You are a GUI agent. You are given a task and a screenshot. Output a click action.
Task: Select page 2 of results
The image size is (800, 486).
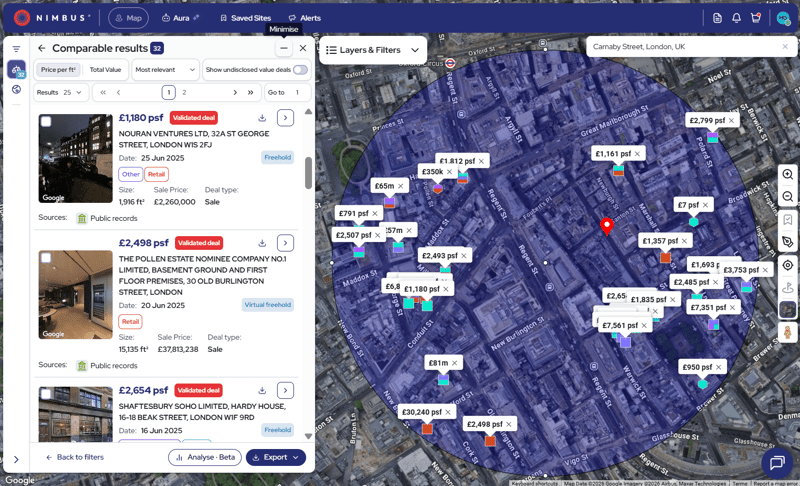click(184, 92)
